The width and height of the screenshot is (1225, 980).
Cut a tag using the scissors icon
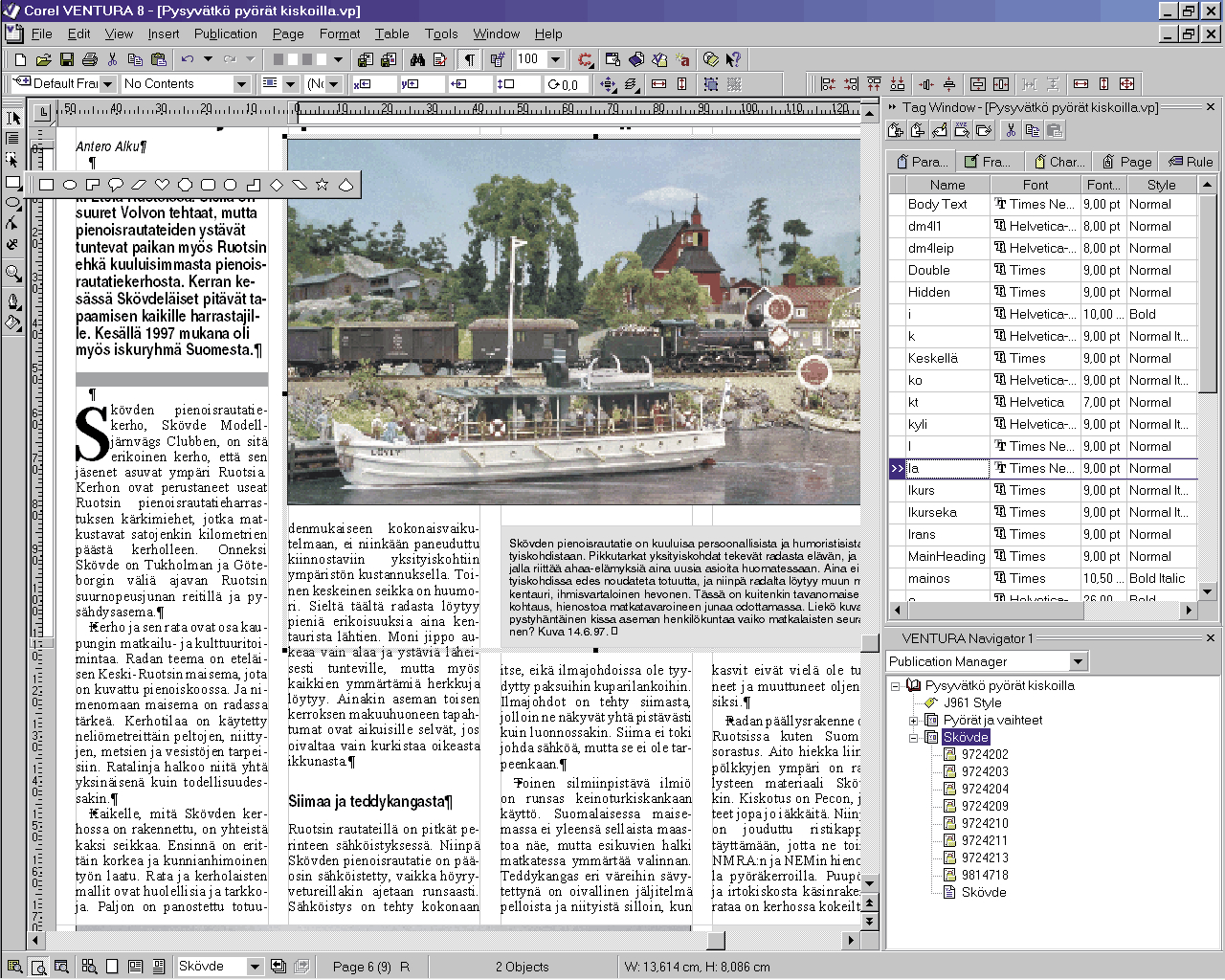coord(1010,131)
